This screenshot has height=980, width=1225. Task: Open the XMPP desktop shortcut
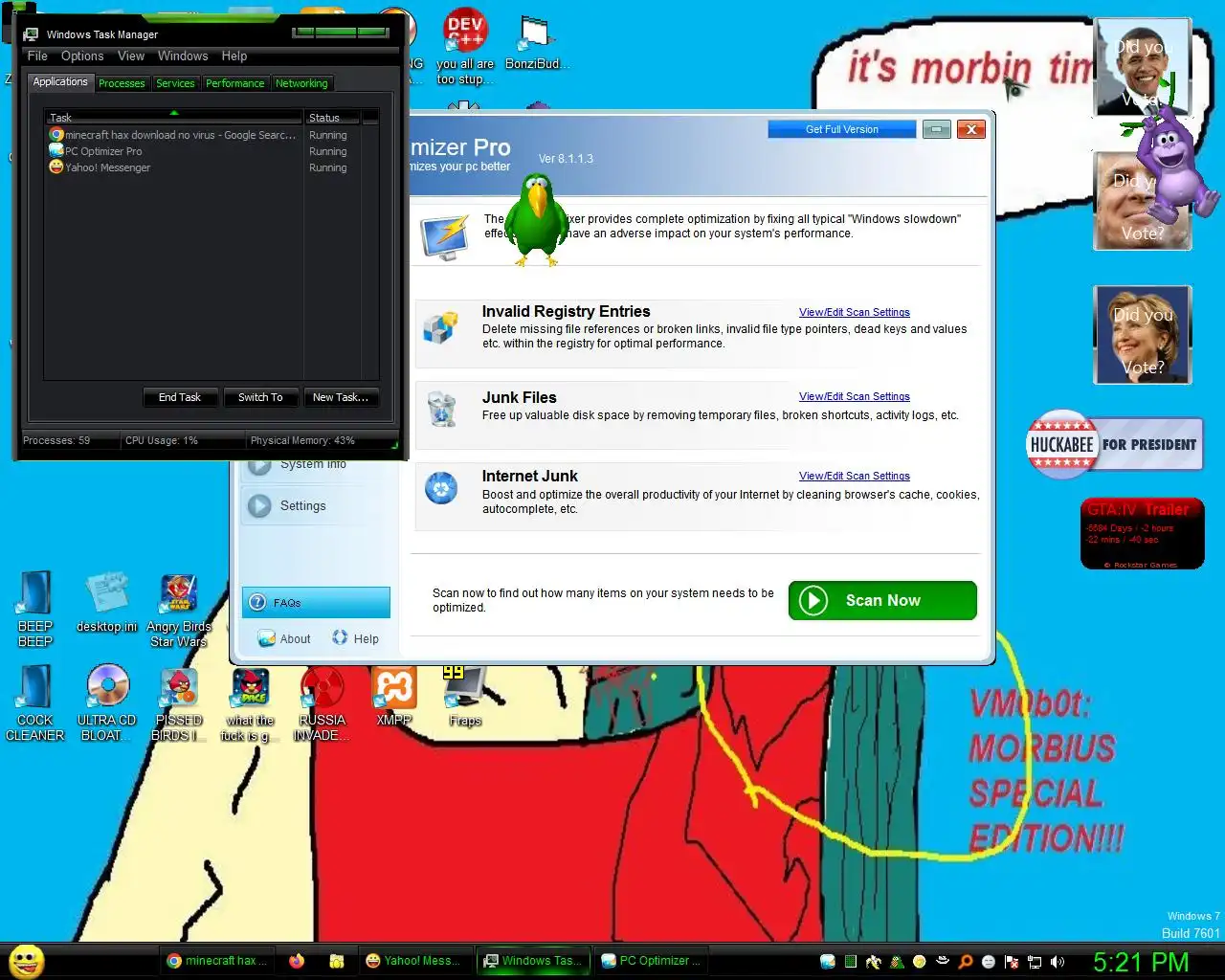pos(394,696)
